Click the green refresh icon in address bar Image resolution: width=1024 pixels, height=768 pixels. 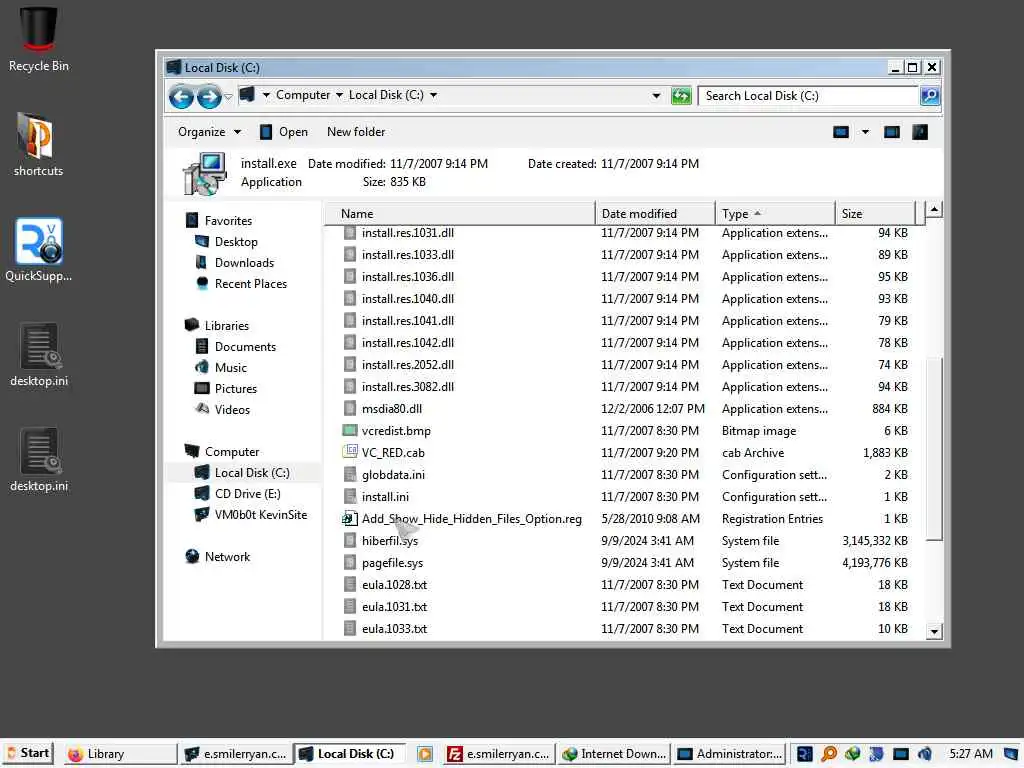click(681, 96)
